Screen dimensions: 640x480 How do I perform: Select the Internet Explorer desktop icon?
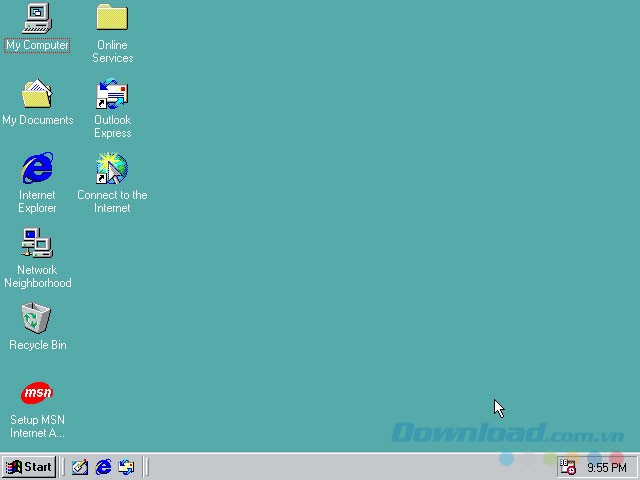pyautogui.click(x=37, y=168)
